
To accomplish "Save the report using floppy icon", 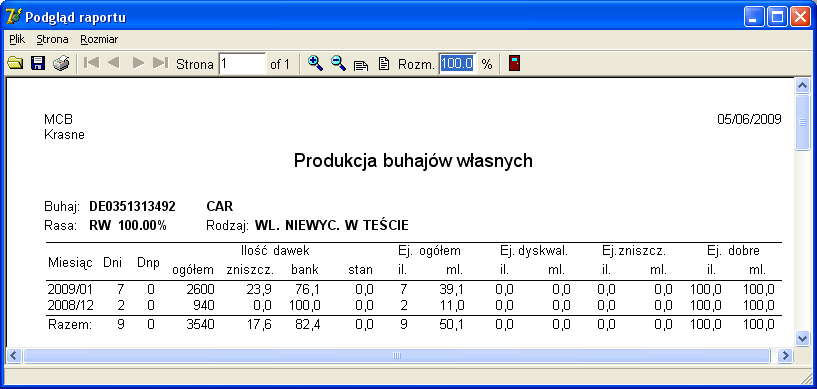I will point(38,64).
